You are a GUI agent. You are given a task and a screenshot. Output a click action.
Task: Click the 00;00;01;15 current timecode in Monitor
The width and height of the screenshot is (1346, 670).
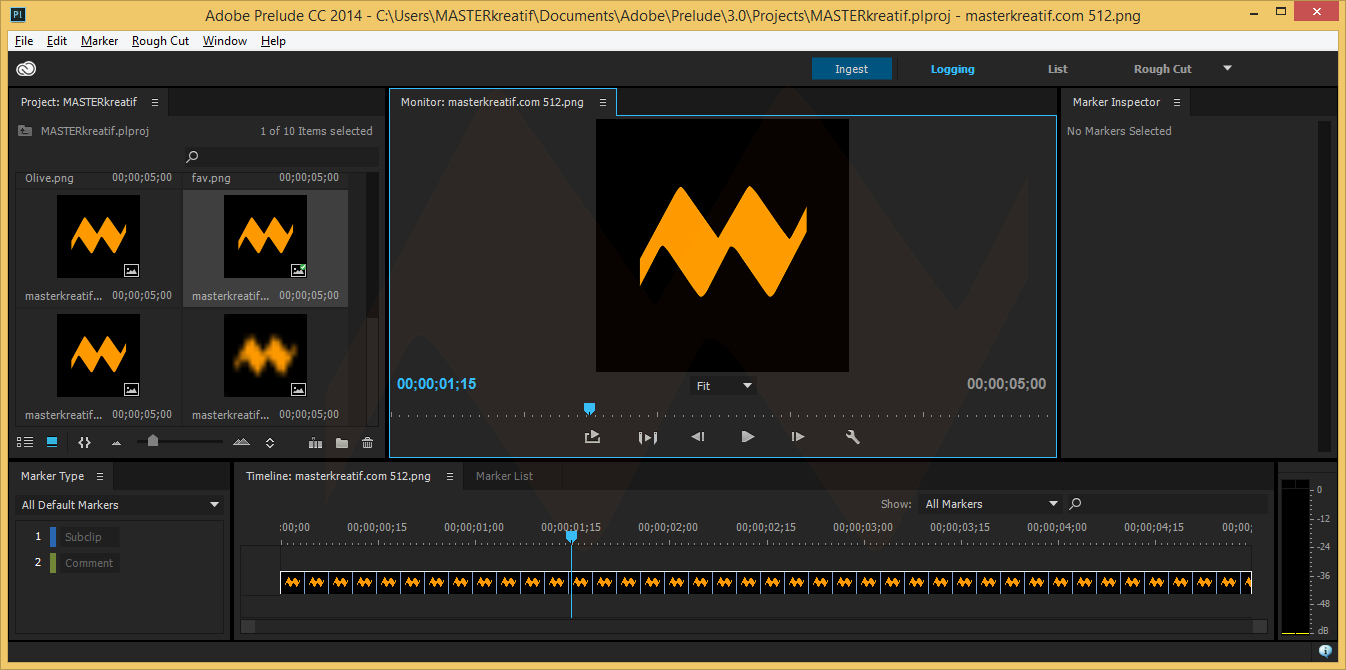click(436, 384)
